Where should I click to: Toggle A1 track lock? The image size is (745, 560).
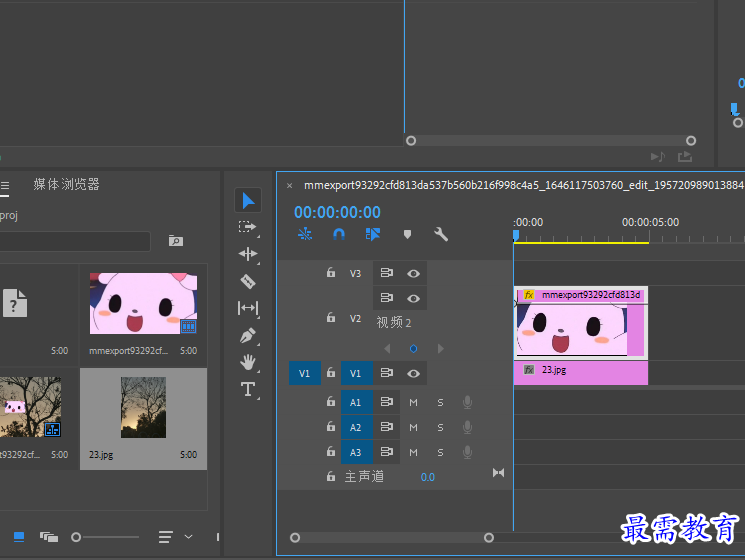[331, 402]
